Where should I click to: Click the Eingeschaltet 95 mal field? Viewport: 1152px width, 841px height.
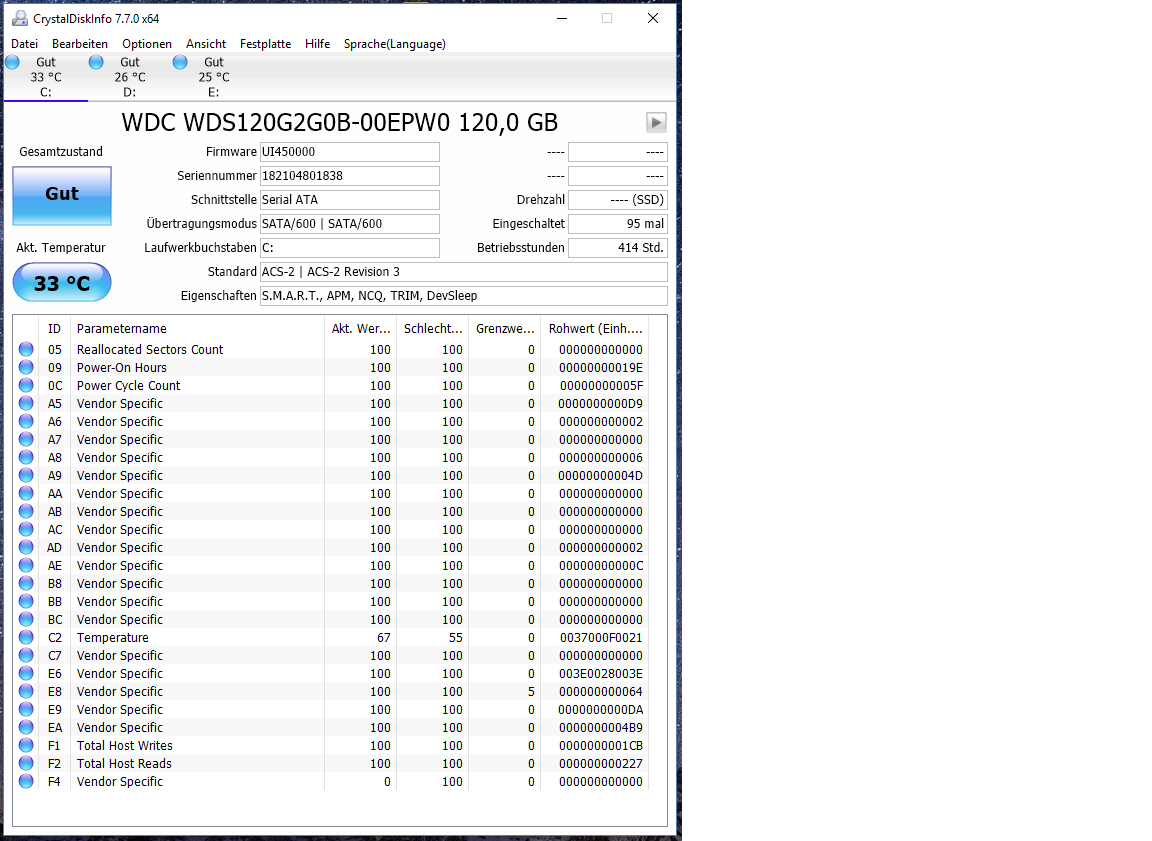tap(618, 224)
